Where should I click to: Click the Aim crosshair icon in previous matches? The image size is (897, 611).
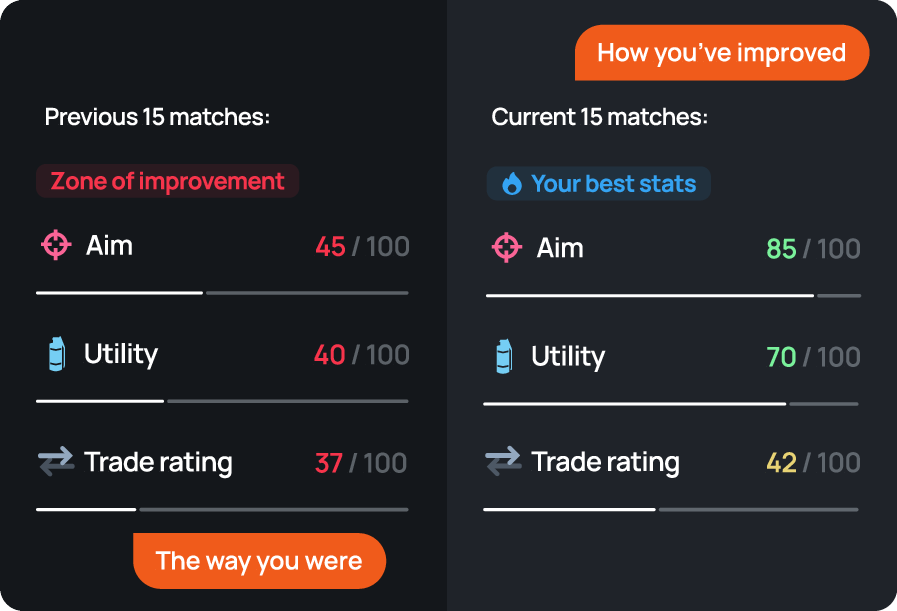click(56, 246)
